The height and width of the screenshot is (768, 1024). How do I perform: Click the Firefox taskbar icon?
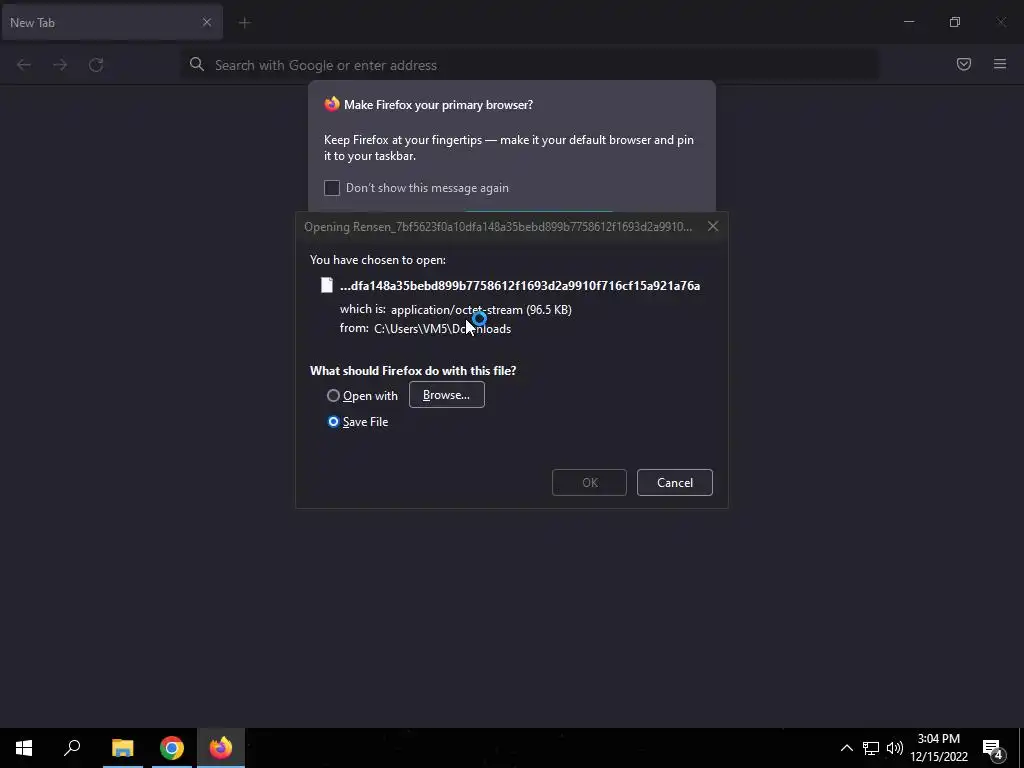(221, 748)
